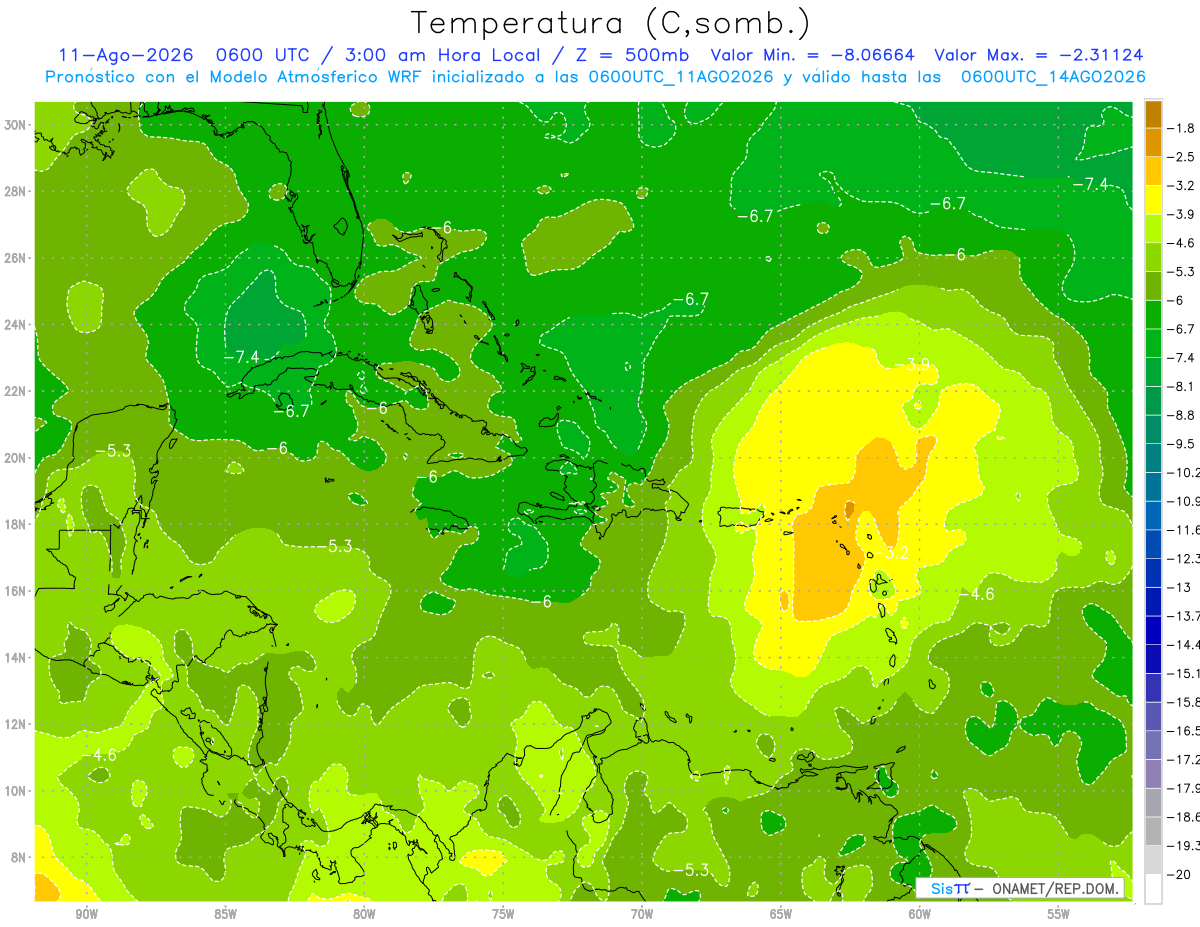Image resolution: width=1200 pixels, height=927 pixels.
Task: Pick the legend swatch between -2.5 and -3.2
Action: [x=1153, y=172]
